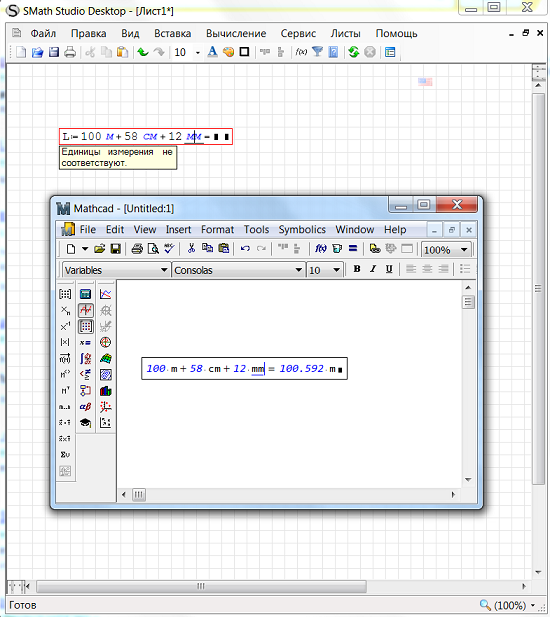Open Consolas font dropdown in Mathcad
550x617 pixels.
(299, 270)
